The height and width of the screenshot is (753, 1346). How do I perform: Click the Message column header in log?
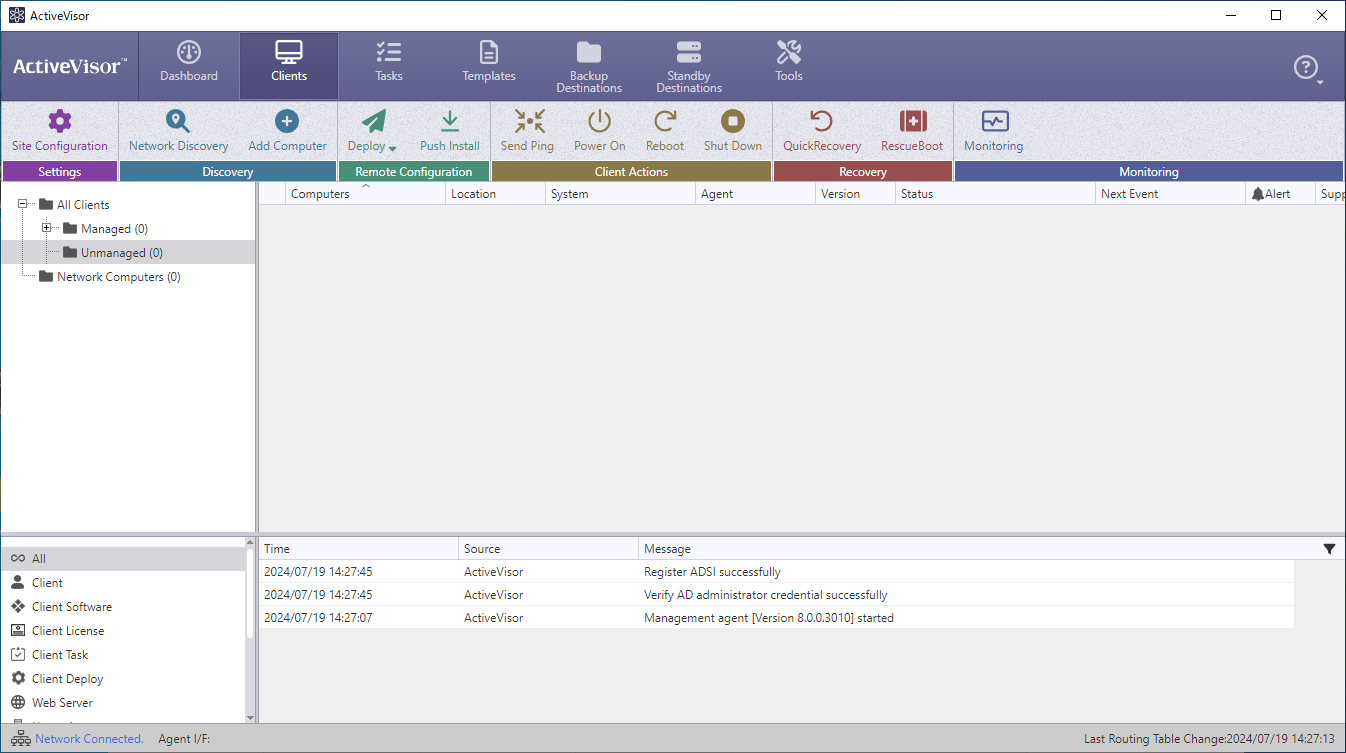(x=980, y=549)
